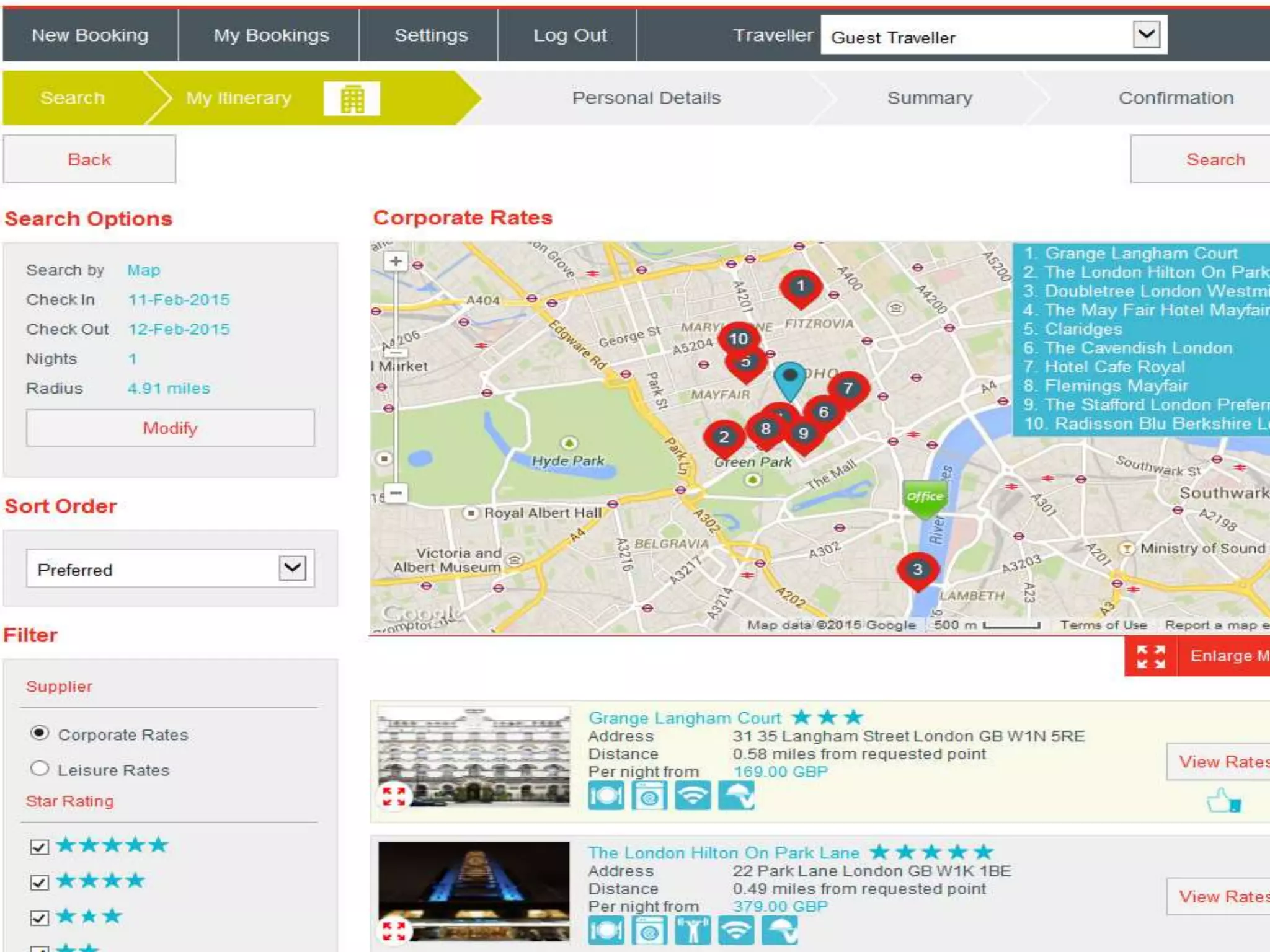1270x952 pixels.
Task: Select map marker 1 for Grange Langham Court
Action: 801,288
